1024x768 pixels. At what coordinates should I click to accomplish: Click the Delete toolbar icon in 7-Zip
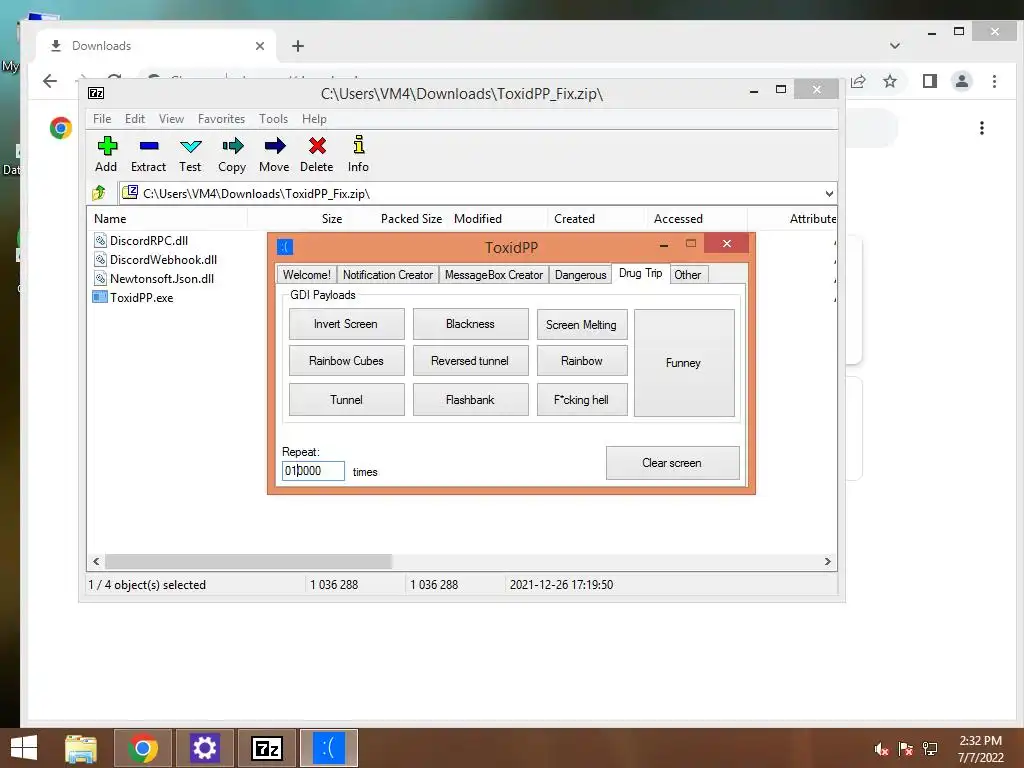pos(317,146)
